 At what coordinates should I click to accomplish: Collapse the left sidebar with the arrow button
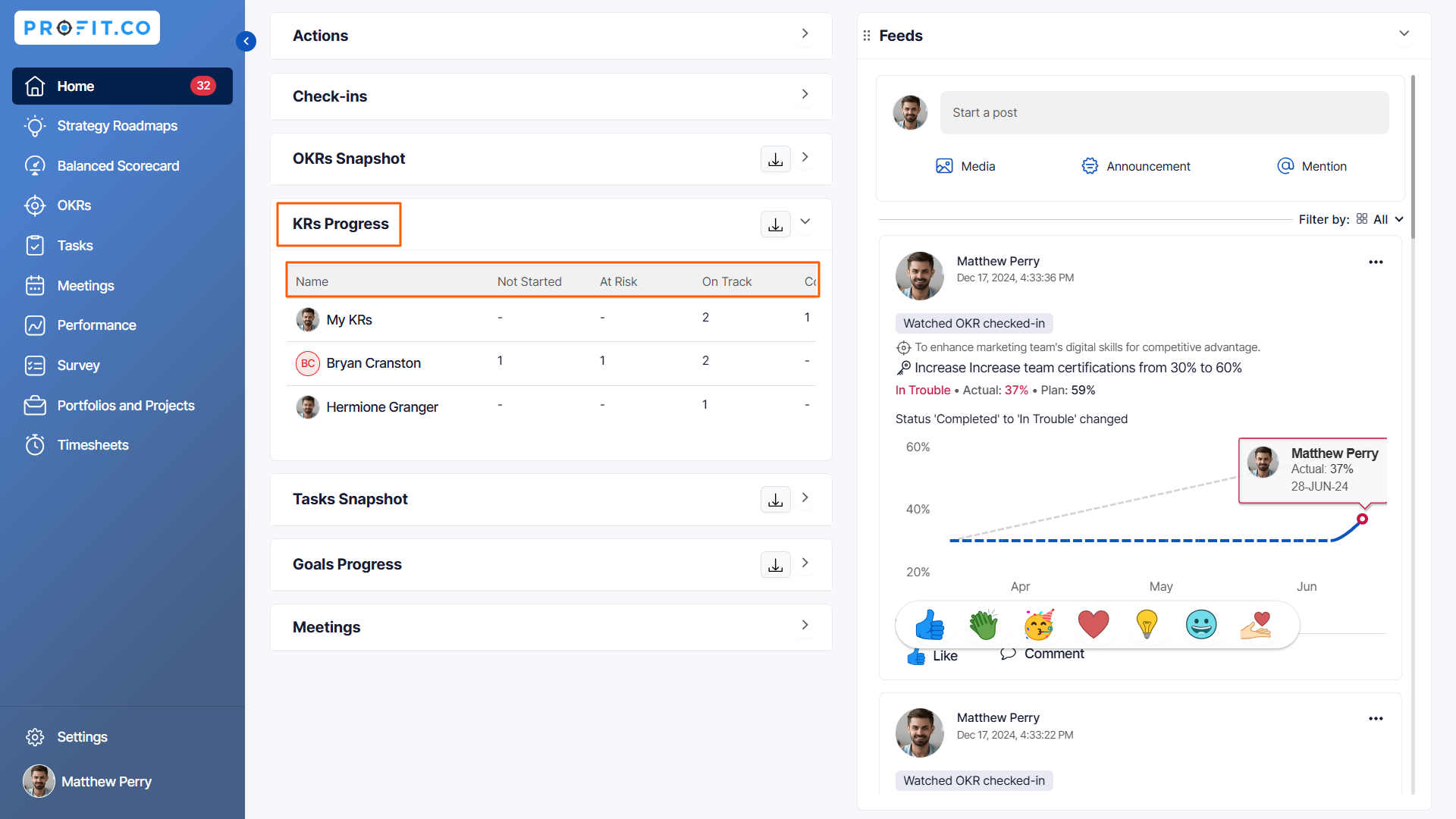pyautogui.click(x=246, y=41)
